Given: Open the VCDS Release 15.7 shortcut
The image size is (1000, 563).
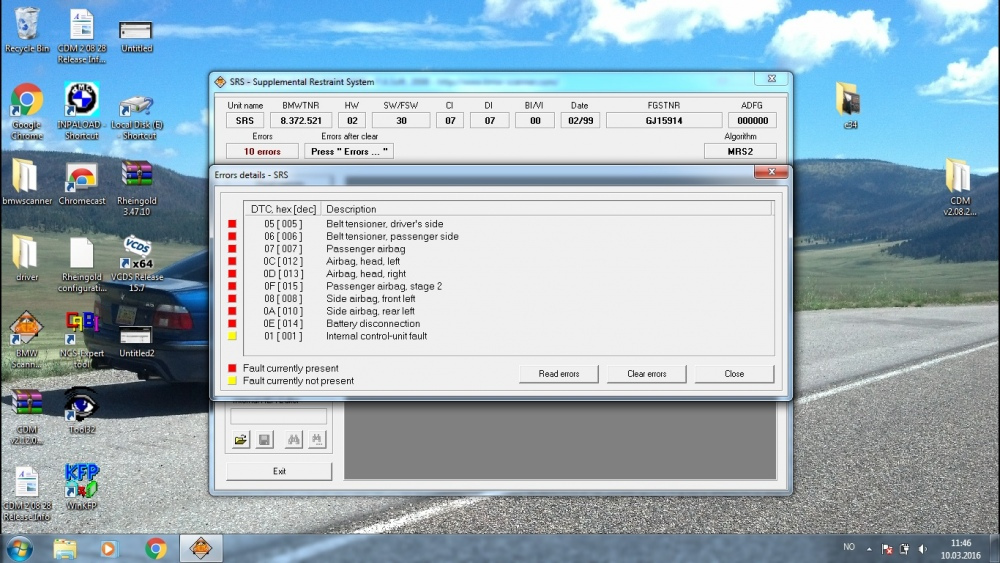Looking at the screenshot, I should (137, 260).
